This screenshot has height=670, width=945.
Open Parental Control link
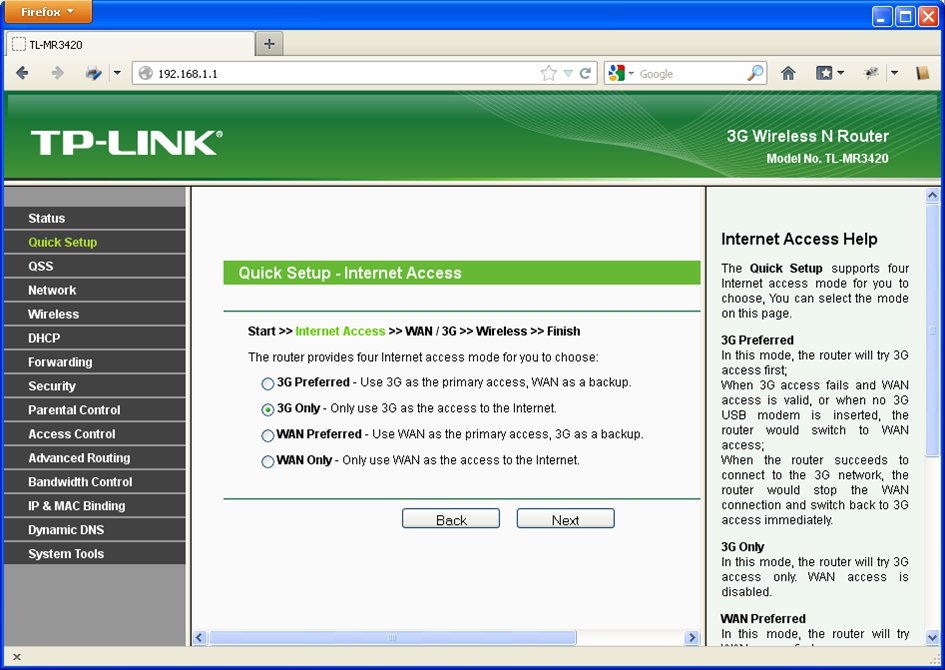coord(95,410)
